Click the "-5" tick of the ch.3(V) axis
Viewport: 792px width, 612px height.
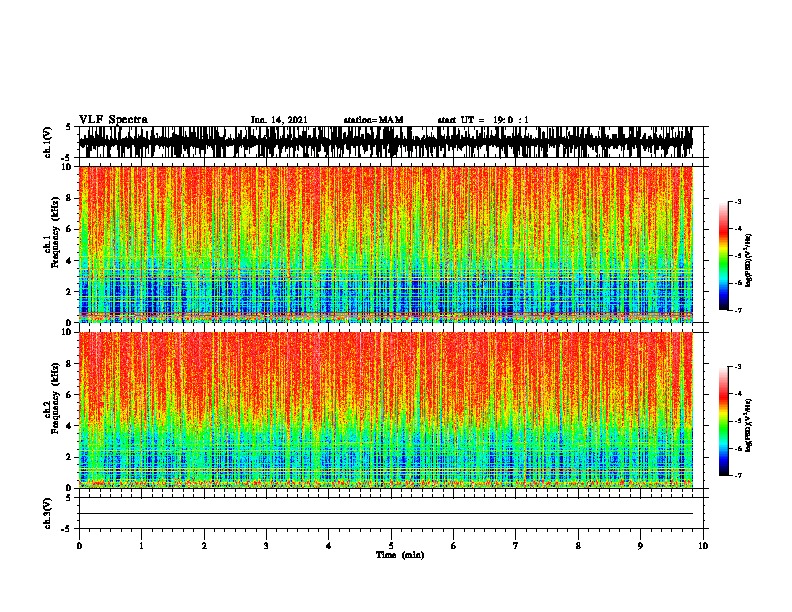tap(67, 529)
